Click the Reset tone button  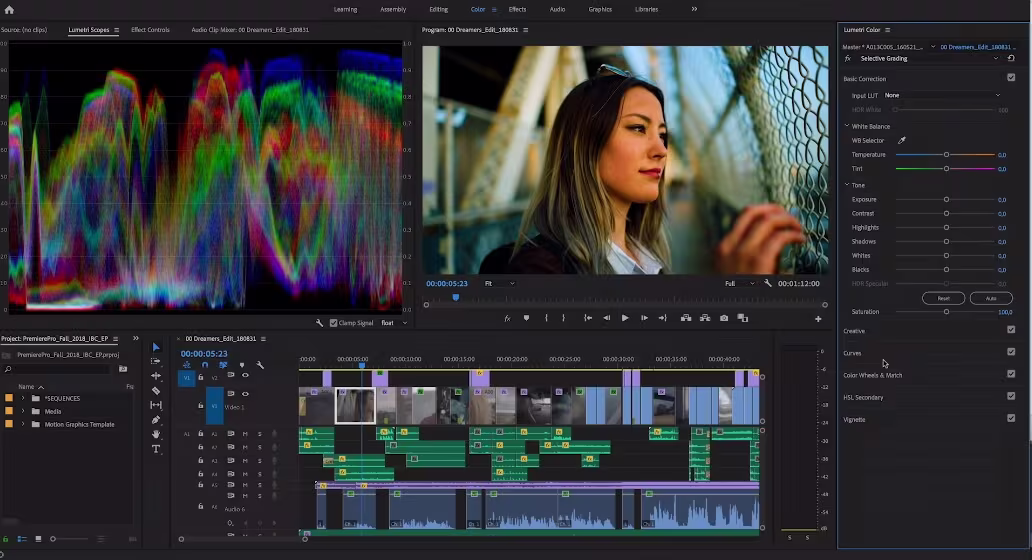click(943, 298)
